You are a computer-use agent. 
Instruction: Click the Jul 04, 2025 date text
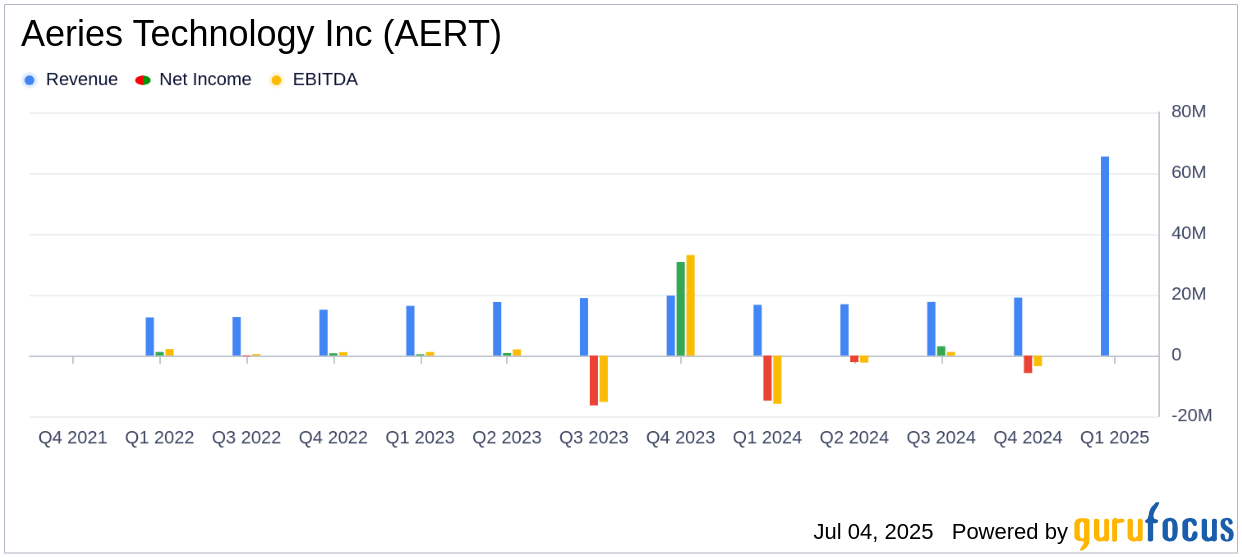tap(873, 532)
